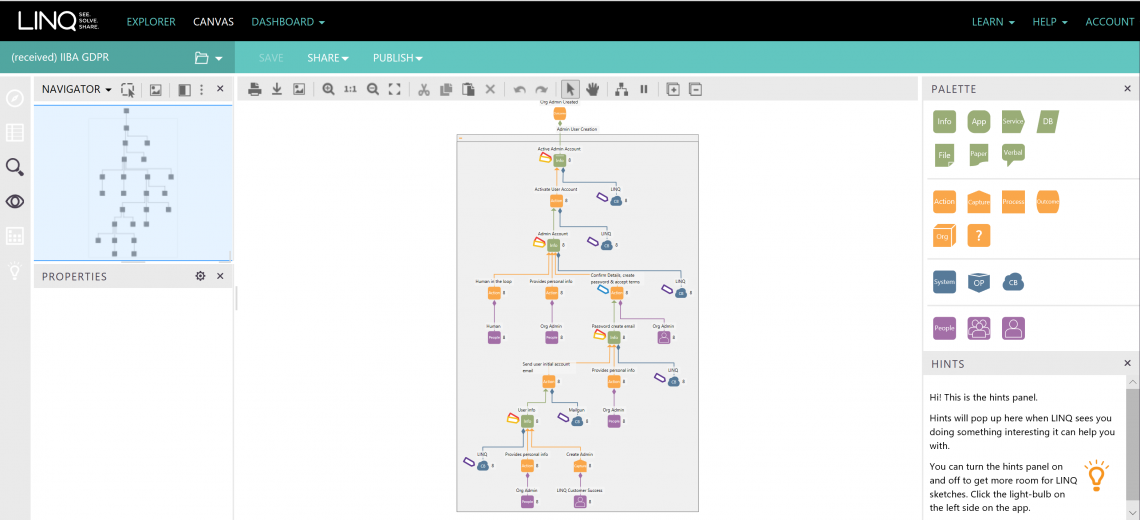The image size is (1140, 520).
Task: Export canvas as image from the canvas toolbar
Action: pos(299,89)
